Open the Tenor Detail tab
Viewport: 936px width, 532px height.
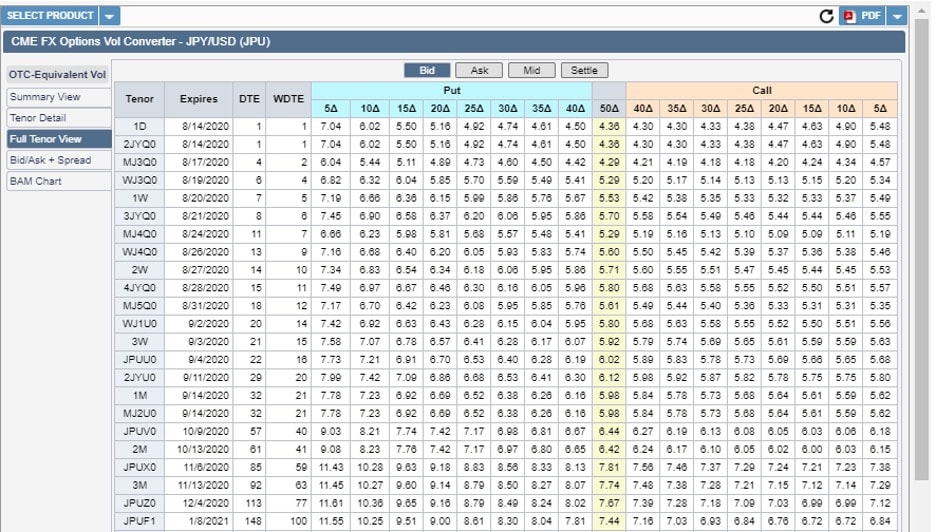tap(56, 118)
